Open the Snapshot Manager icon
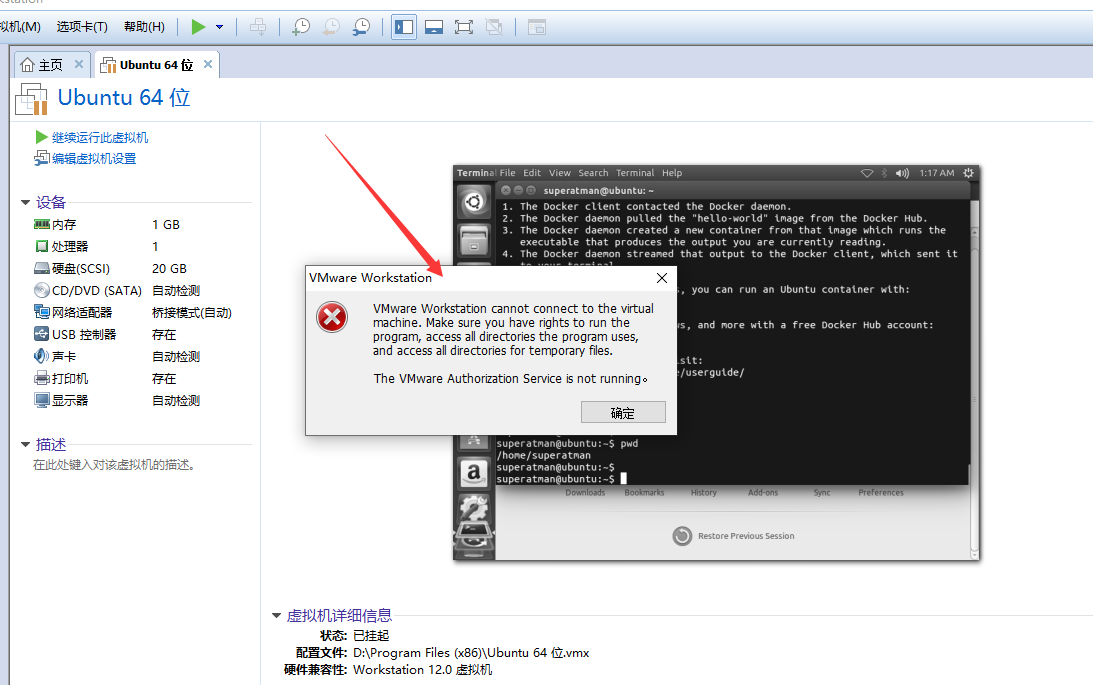The height and width of the screenshot is (685, 1093). click(x=361, y=27)
